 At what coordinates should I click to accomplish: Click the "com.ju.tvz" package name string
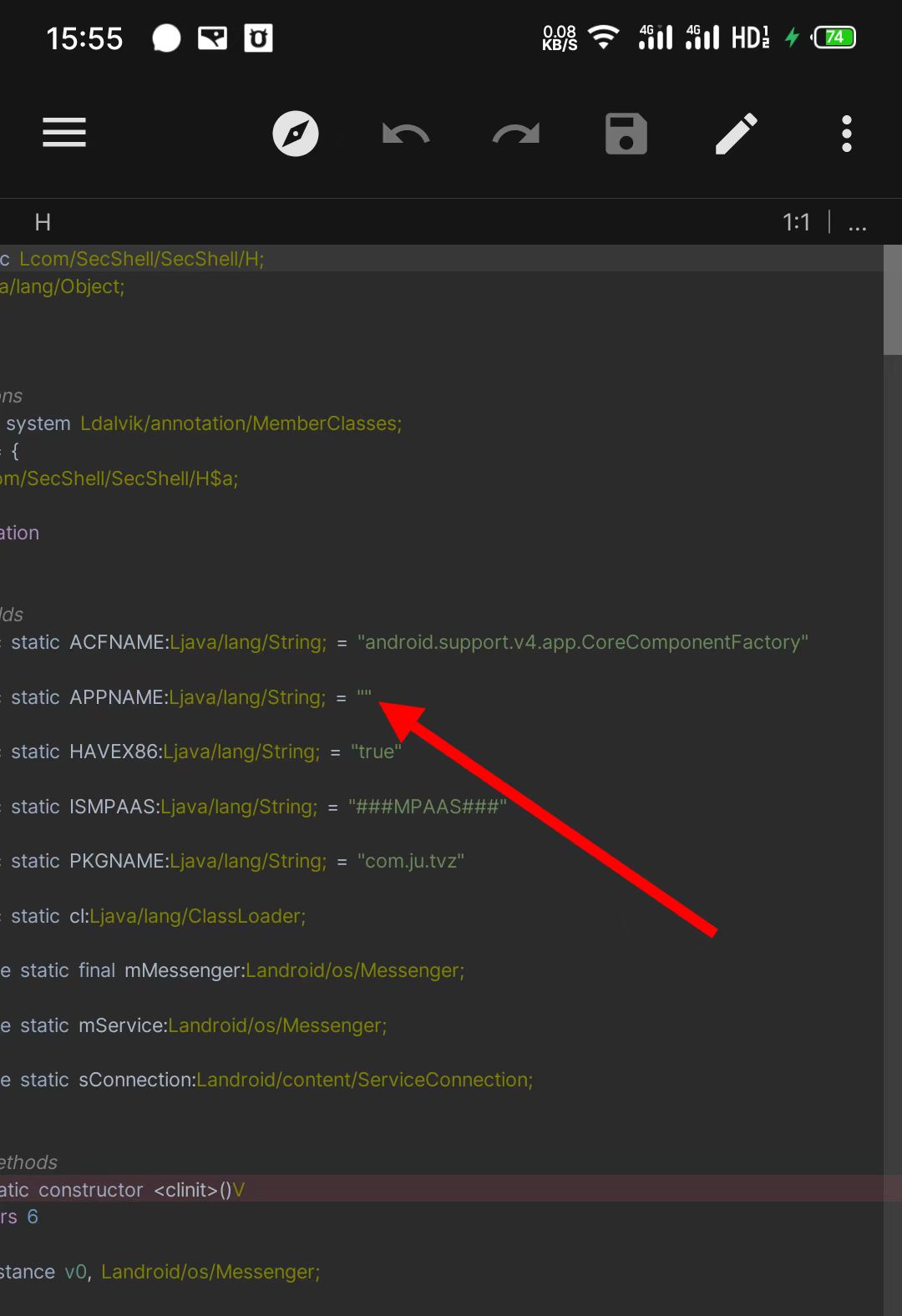(x=411, y=861)
